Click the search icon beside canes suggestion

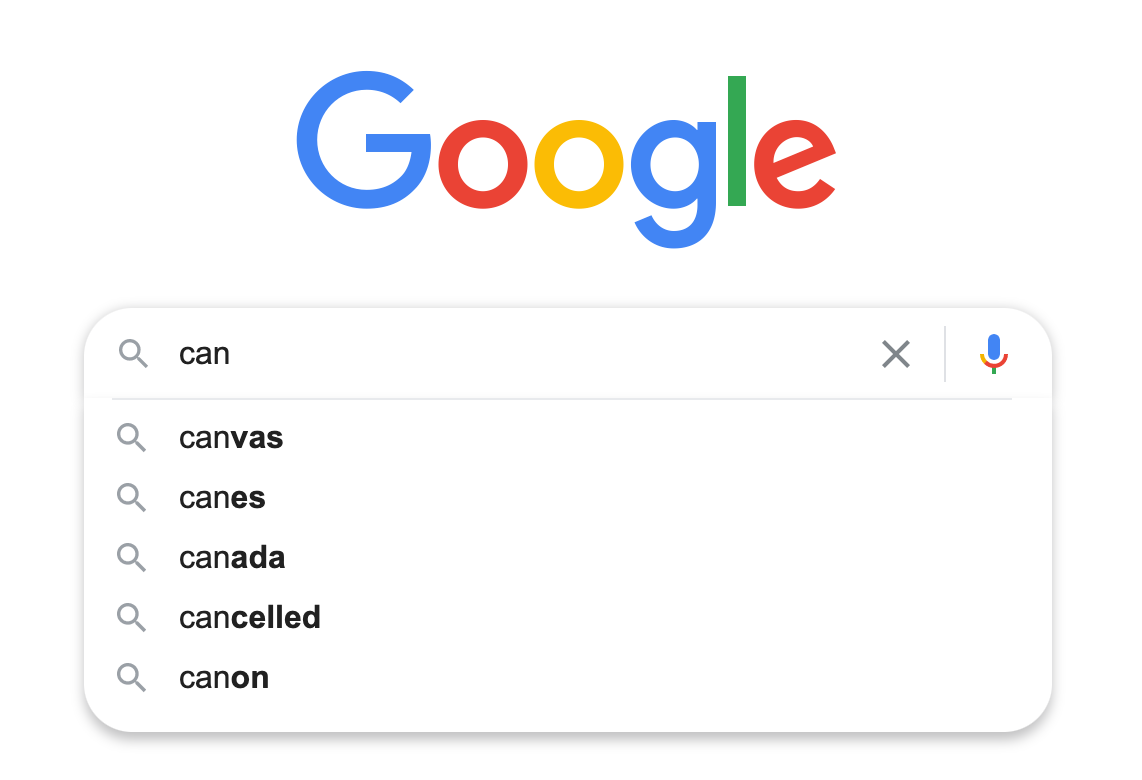[x=132, y=497]
